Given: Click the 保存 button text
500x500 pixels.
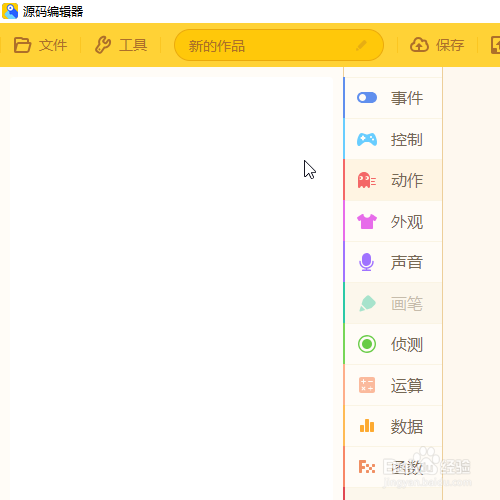Looking at the screenshot, I should 450,45.
